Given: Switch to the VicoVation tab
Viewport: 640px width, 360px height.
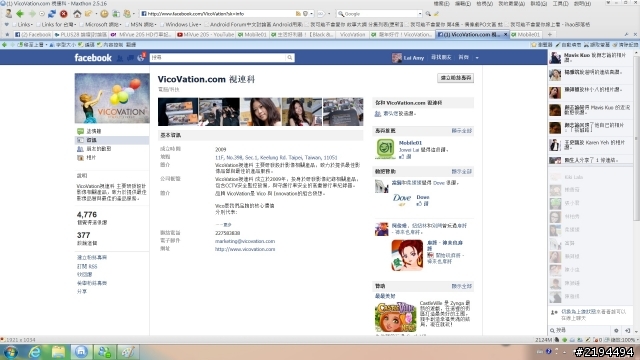Looking at the screenshot, I should [352, 35].
